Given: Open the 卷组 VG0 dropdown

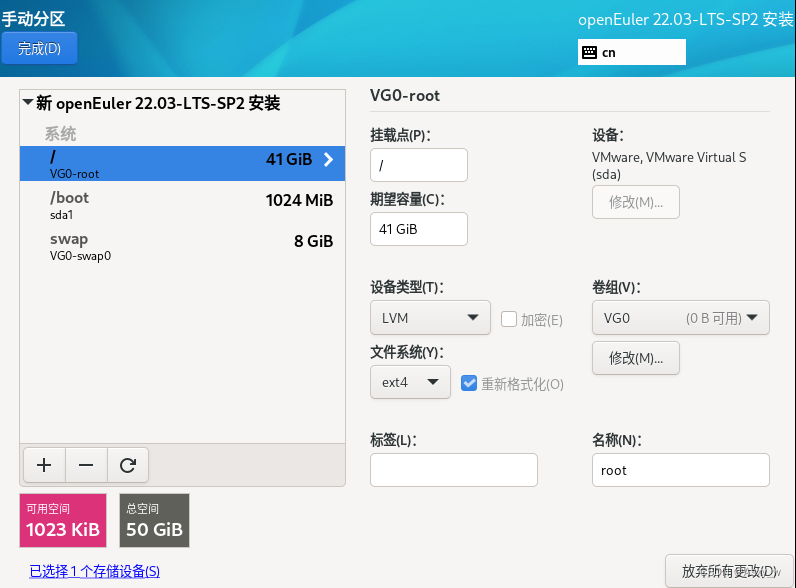Looking at the screenshot, I should tap(681, 318).
